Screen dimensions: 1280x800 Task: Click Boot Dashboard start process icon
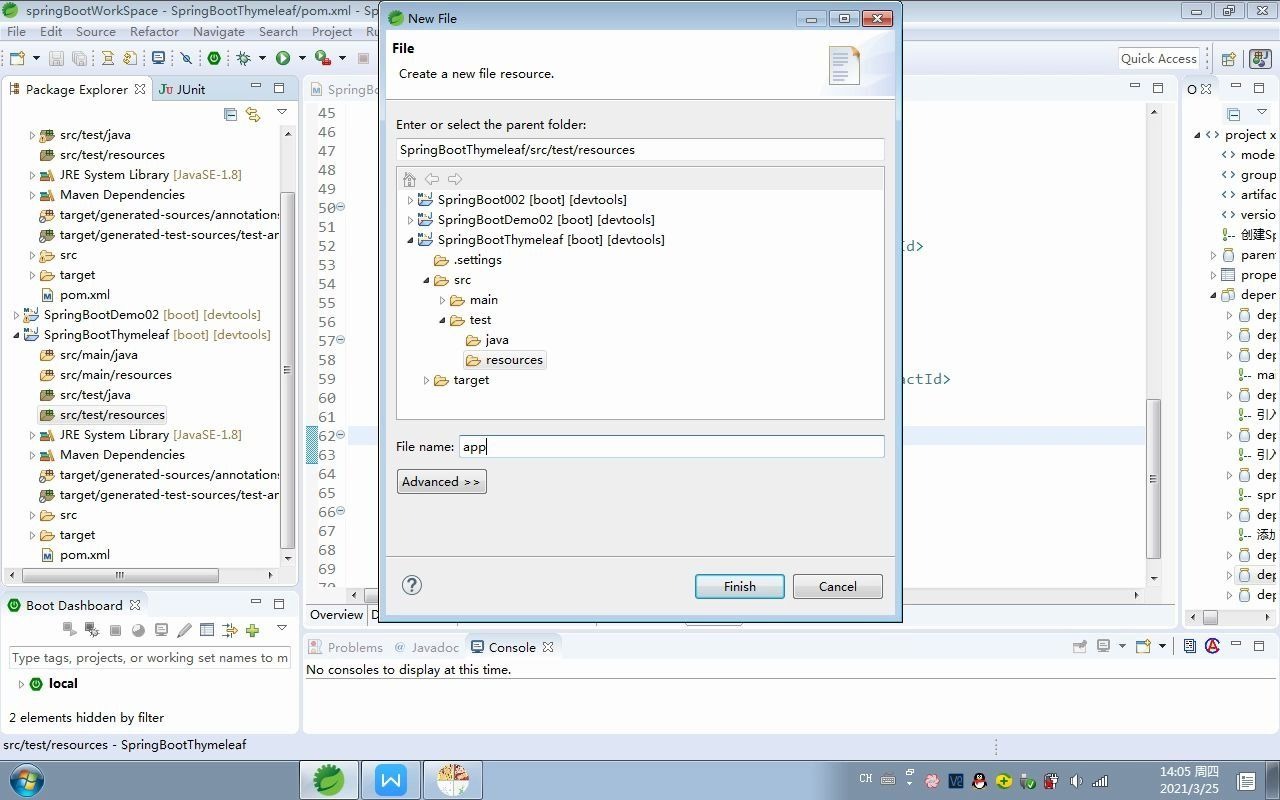coord(70,630)
